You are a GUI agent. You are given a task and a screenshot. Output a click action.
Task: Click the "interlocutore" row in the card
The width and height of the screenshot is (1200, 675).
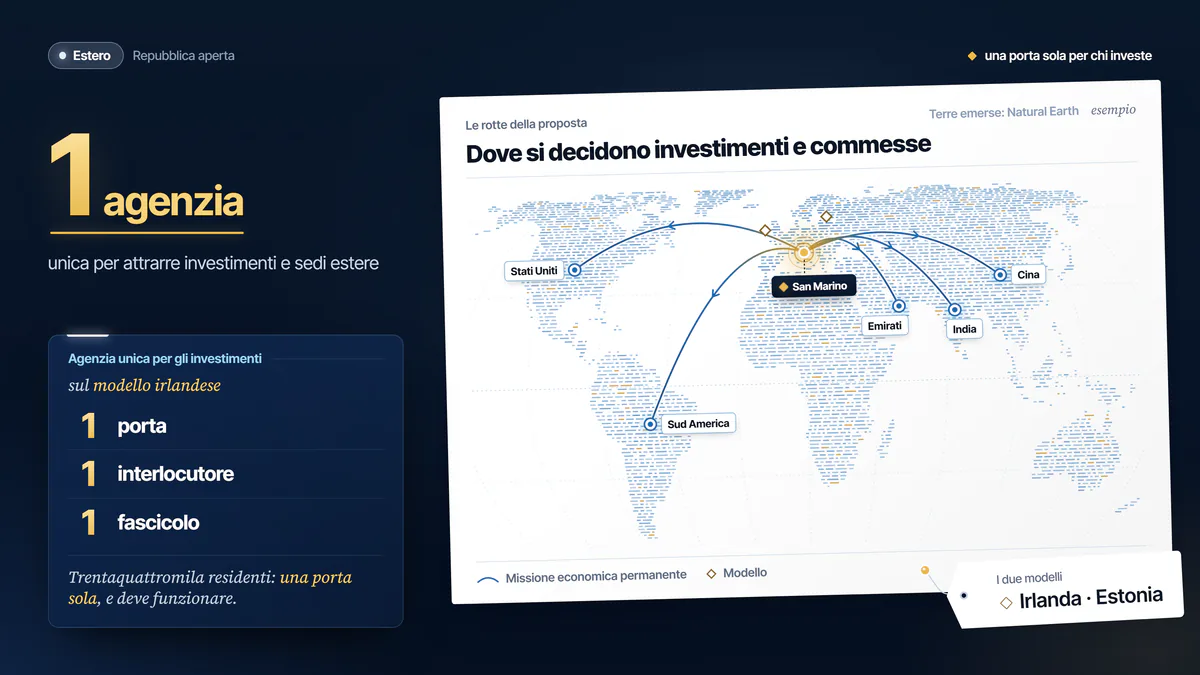point(225,474)
